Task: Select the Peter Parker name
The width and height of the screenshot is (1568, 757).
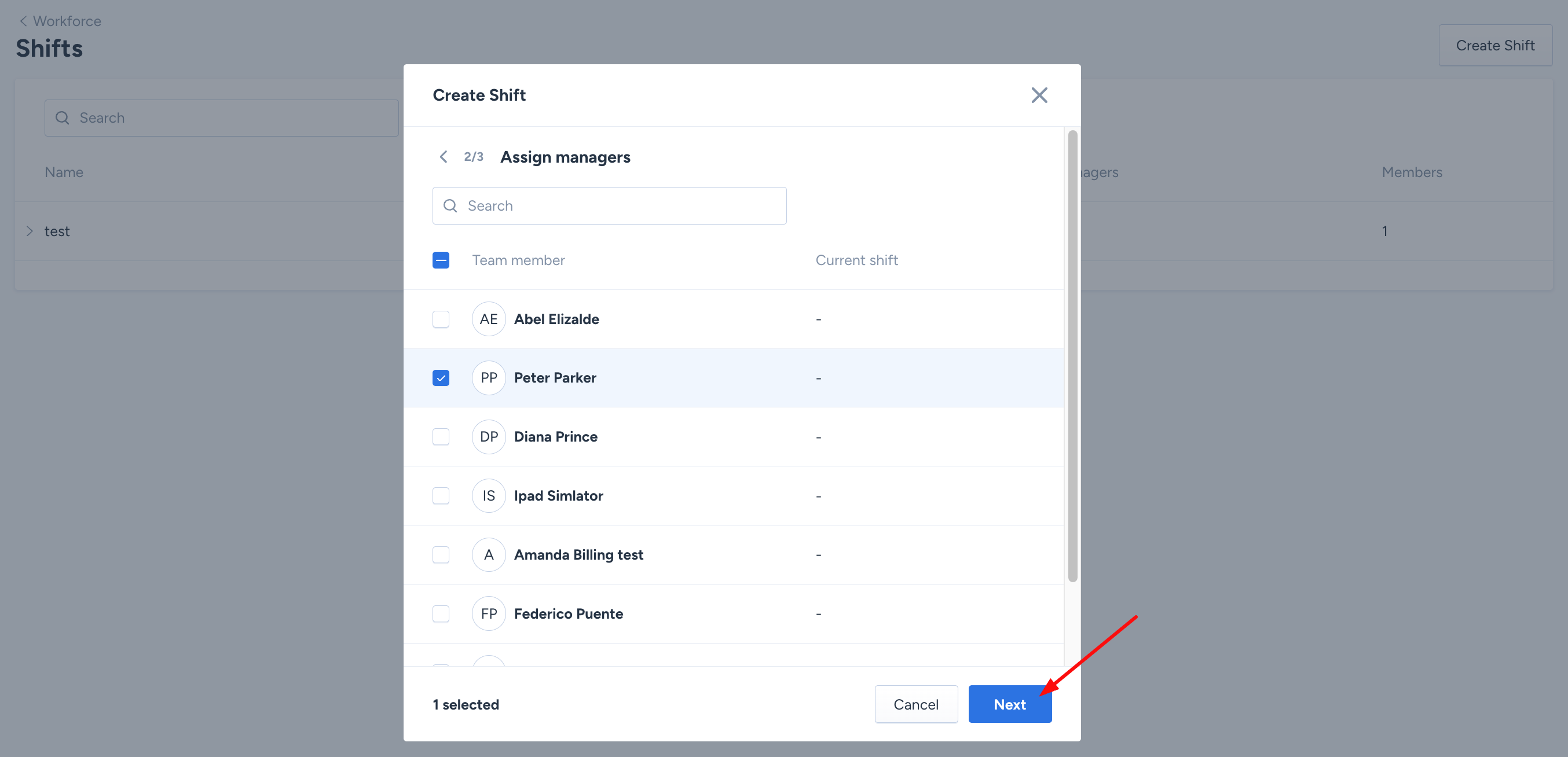Action: [x=555, y=378]
